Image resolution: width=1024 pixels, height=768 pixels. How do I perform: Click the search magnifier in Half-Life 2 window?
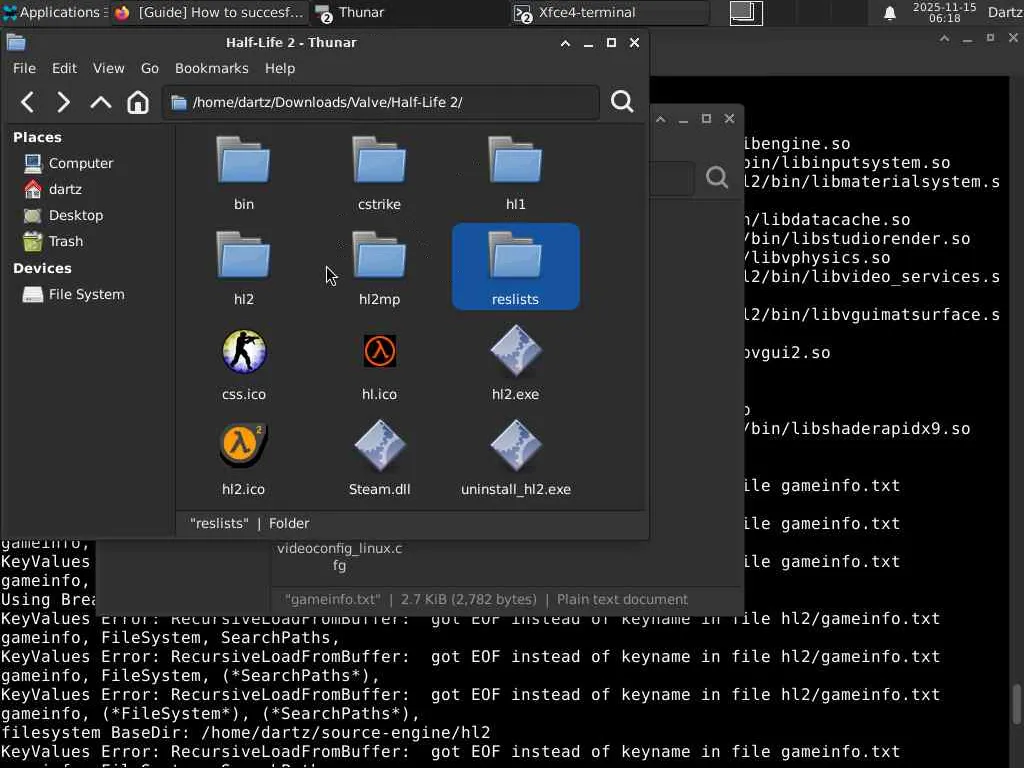[622, 102]
